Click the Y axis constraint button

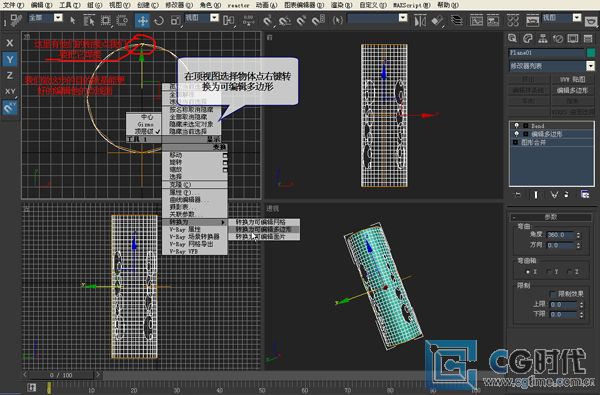[10, 59]
